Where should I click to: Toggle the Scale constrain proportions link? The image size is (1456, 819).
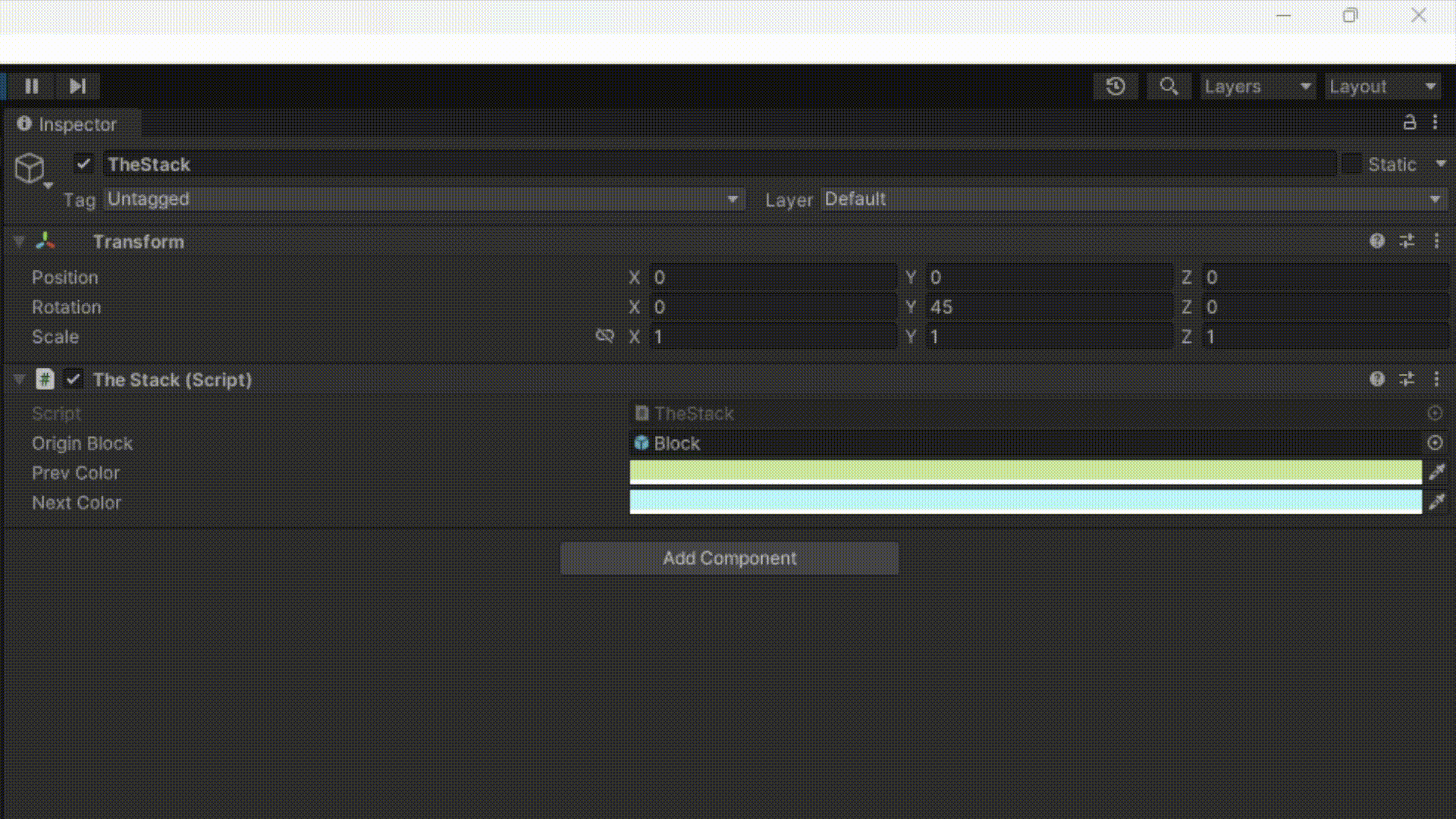[x=604, y=336]
